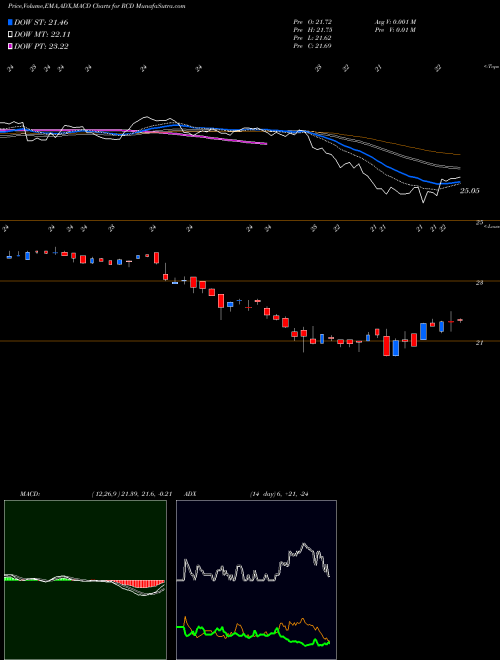Click the green line in the ADX chart
Image resolution: width=500 pixels, height=660 pixels.
(253, 633)
